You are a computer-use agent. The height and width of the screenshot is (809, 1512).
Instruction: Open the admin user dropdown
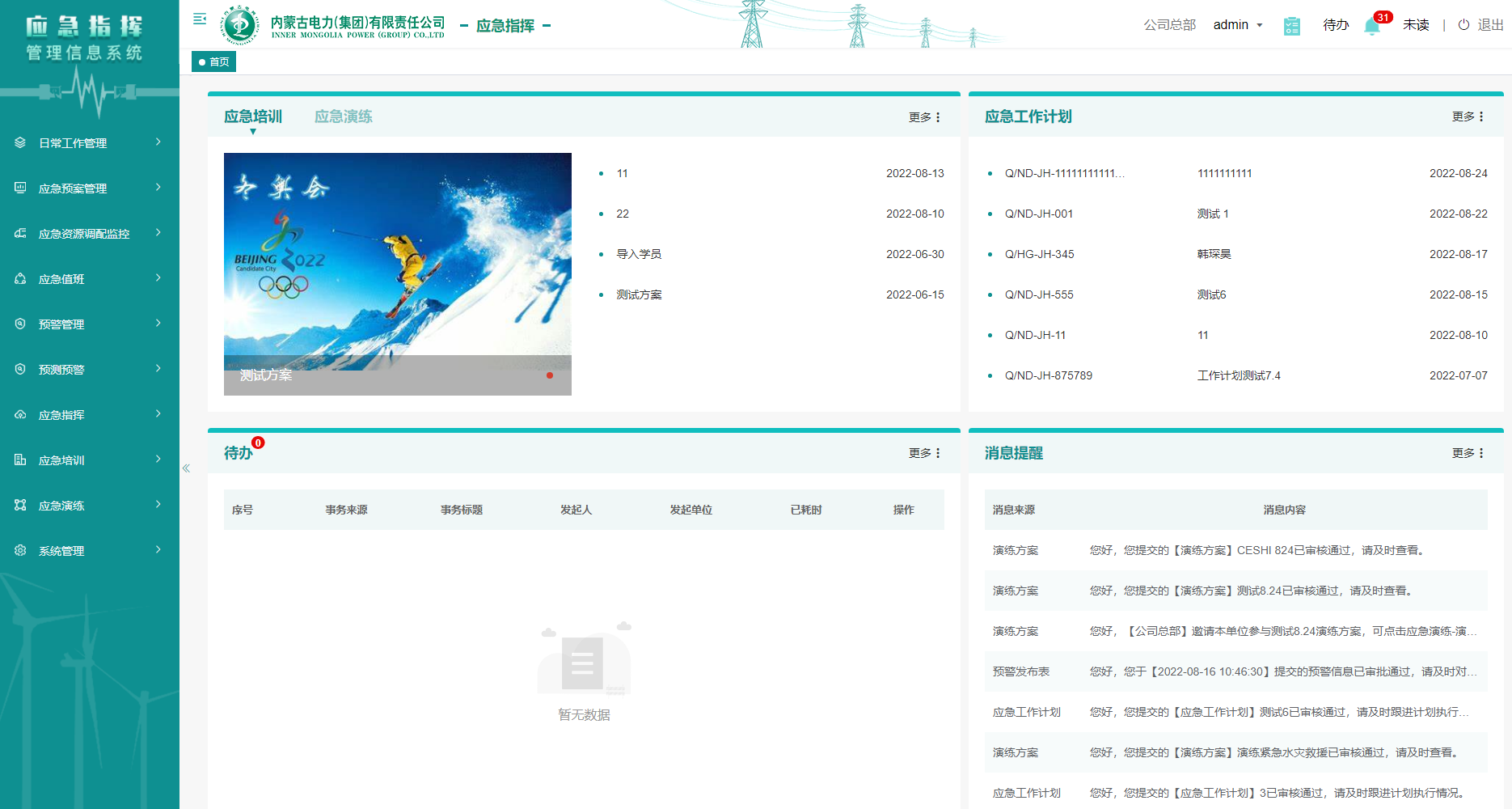1238,25
